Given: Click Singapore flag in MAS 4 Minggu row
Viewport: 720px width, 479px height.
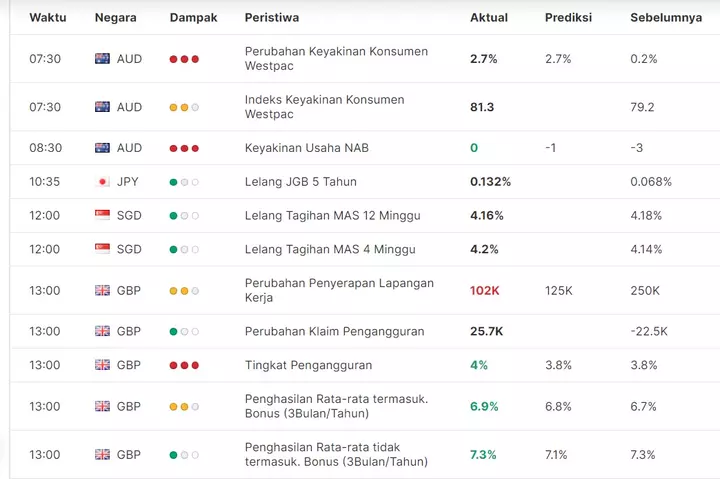Looking at the screenshot, I should (102, 249).
